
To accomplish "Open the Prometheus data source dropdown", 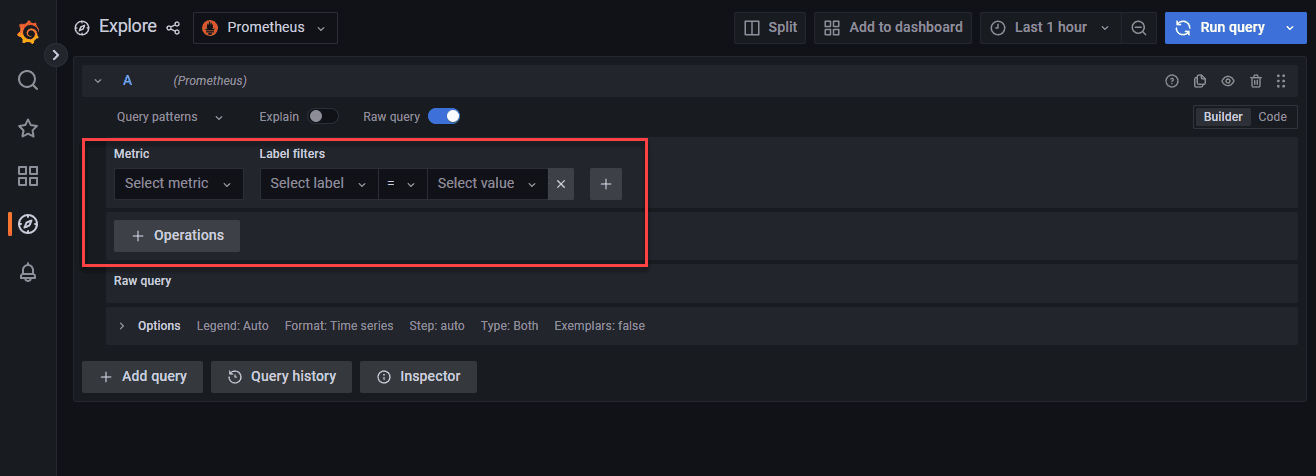I will pyautogui.click(x=265, y=28).
